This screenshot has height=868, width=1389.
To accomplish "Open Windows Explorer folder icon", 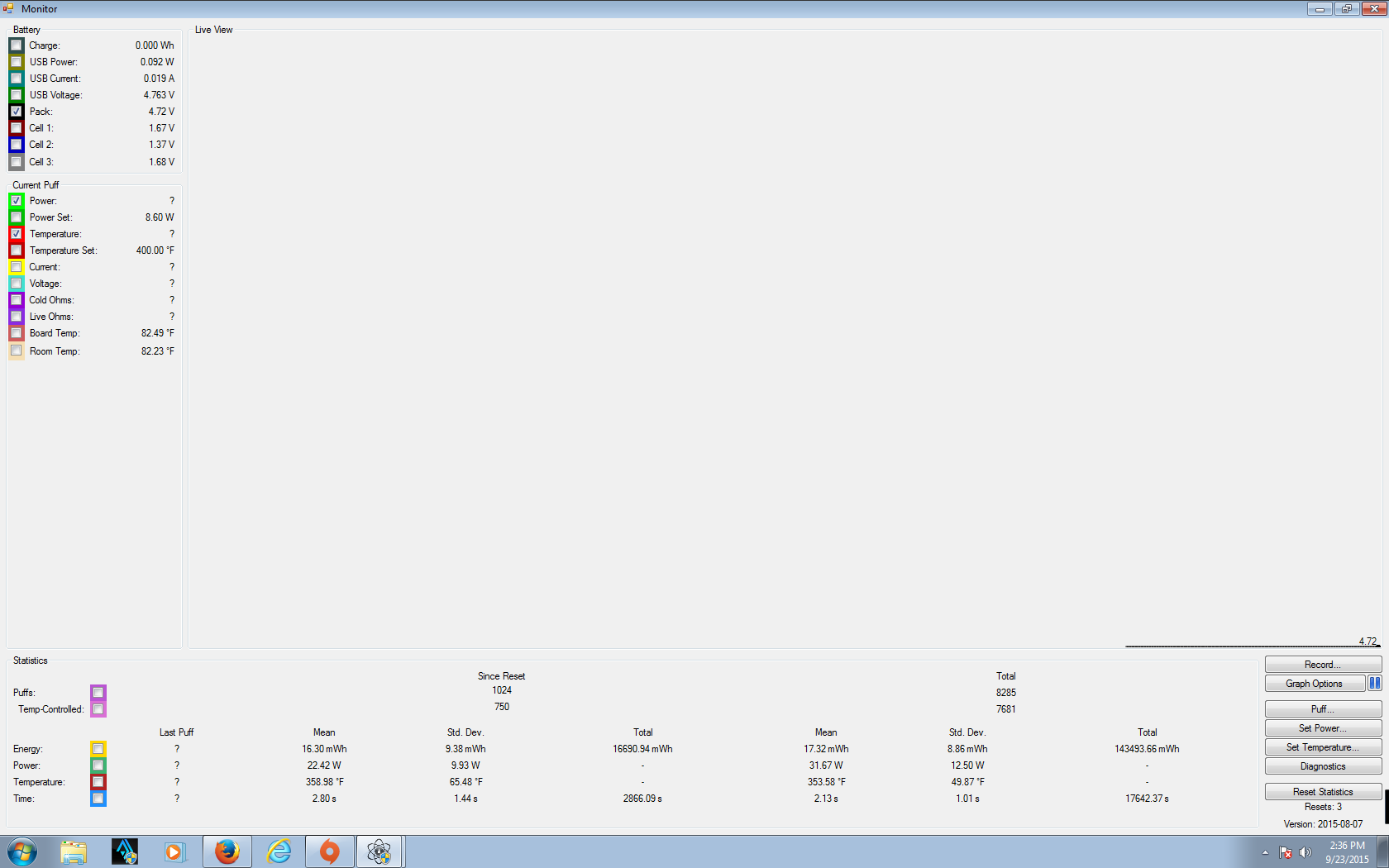I will [x=74, y=851].
